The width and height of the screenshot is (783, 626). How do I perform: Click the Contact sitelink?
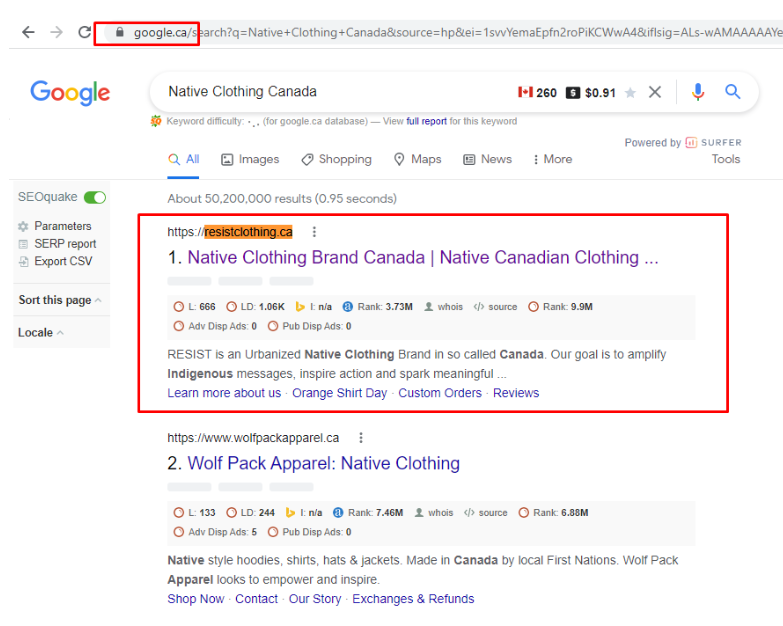(257, 599)
